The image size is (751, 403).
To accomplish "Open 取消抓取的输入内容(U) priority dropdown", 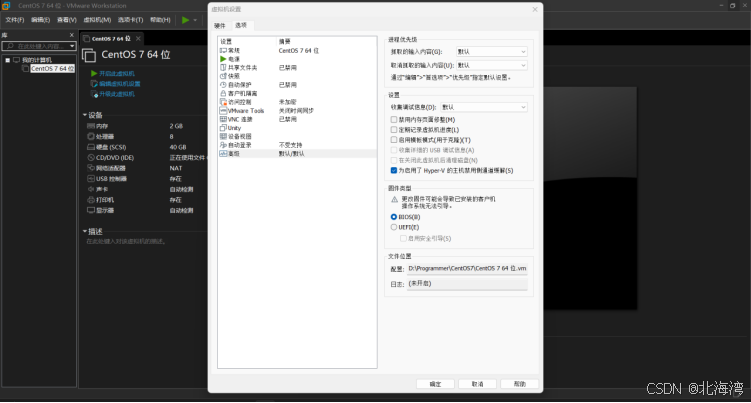I will tap(491, 65).
